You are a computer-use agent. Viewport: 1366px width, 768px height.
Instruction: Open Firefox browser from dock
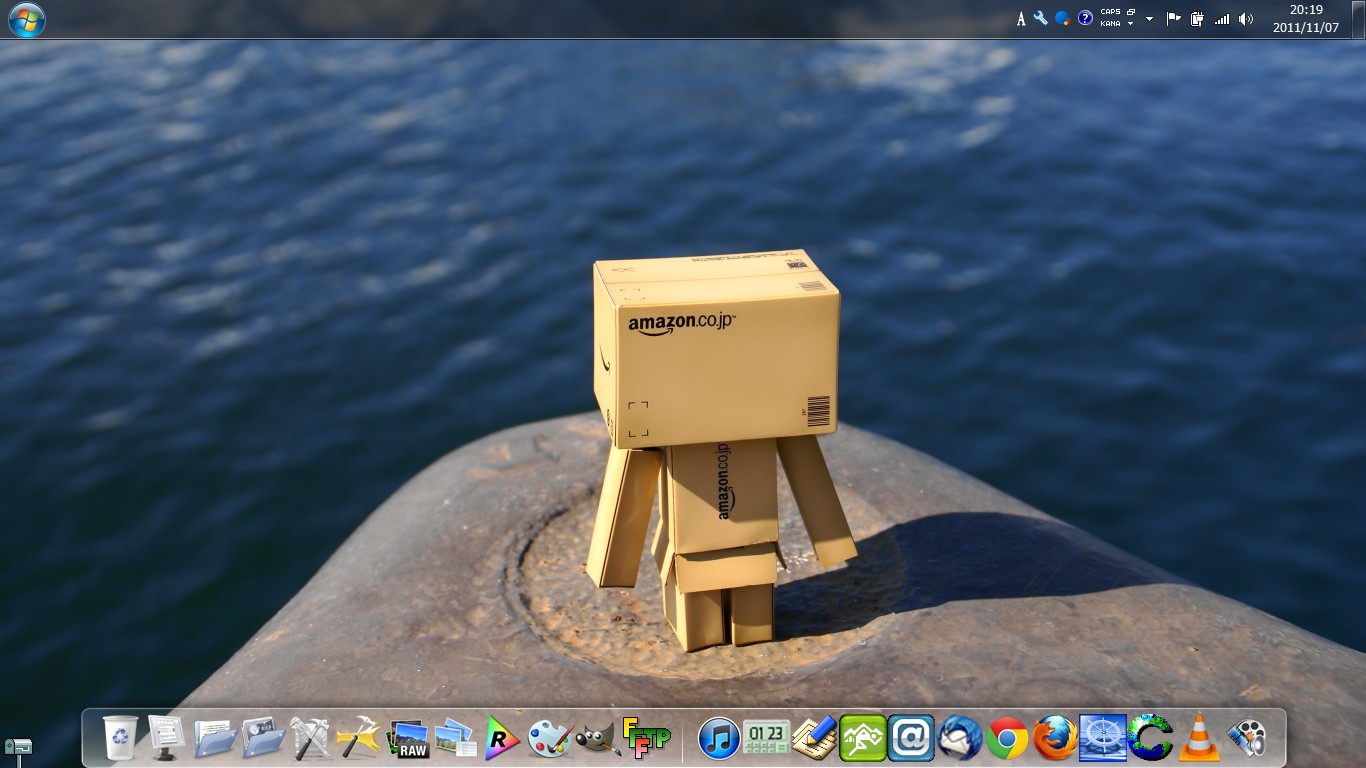1055,739
